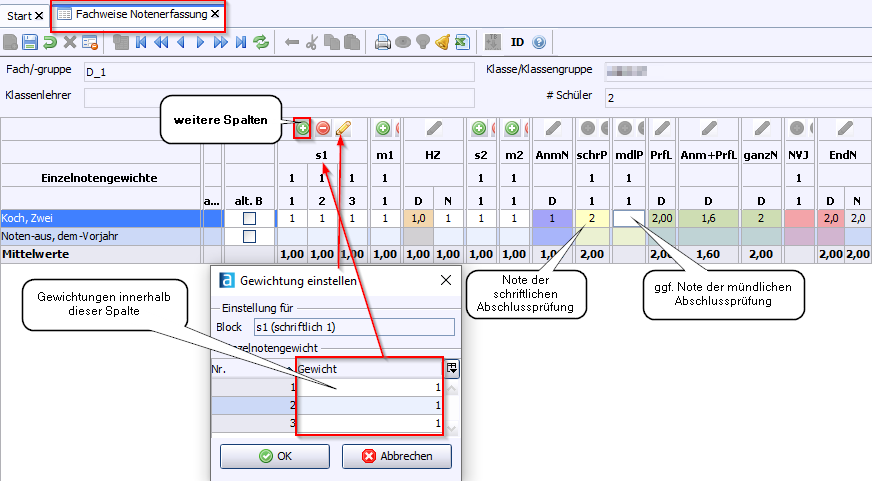The width and height of the screenshot is (872, 481).
Task: Close the Fachweise Notenerfassung tab
Action: pyautogui.click(x=214, y=14)
